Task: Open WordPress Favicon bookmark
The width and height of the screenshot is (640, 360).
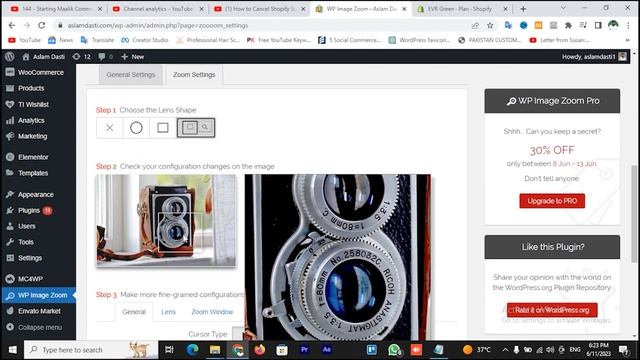Action: click(419, 40)
